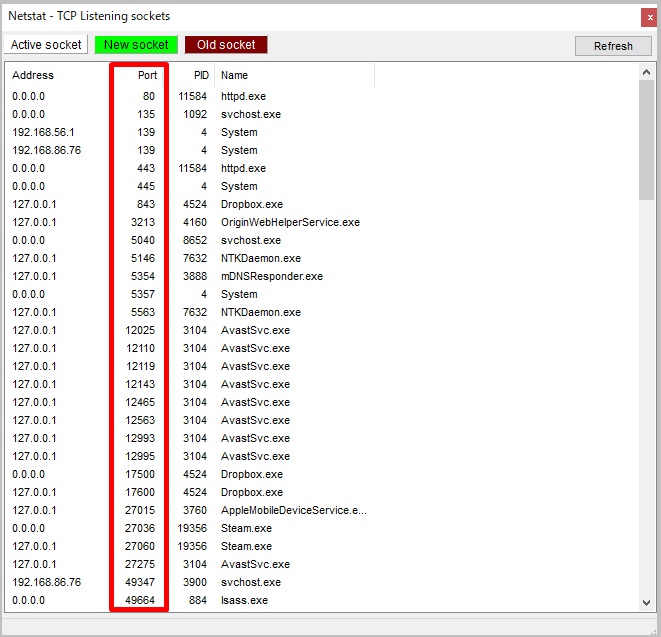The image size is (661, 637).
Task: Select the AvastSvc.exe row on port 27275
Action: 190,564
